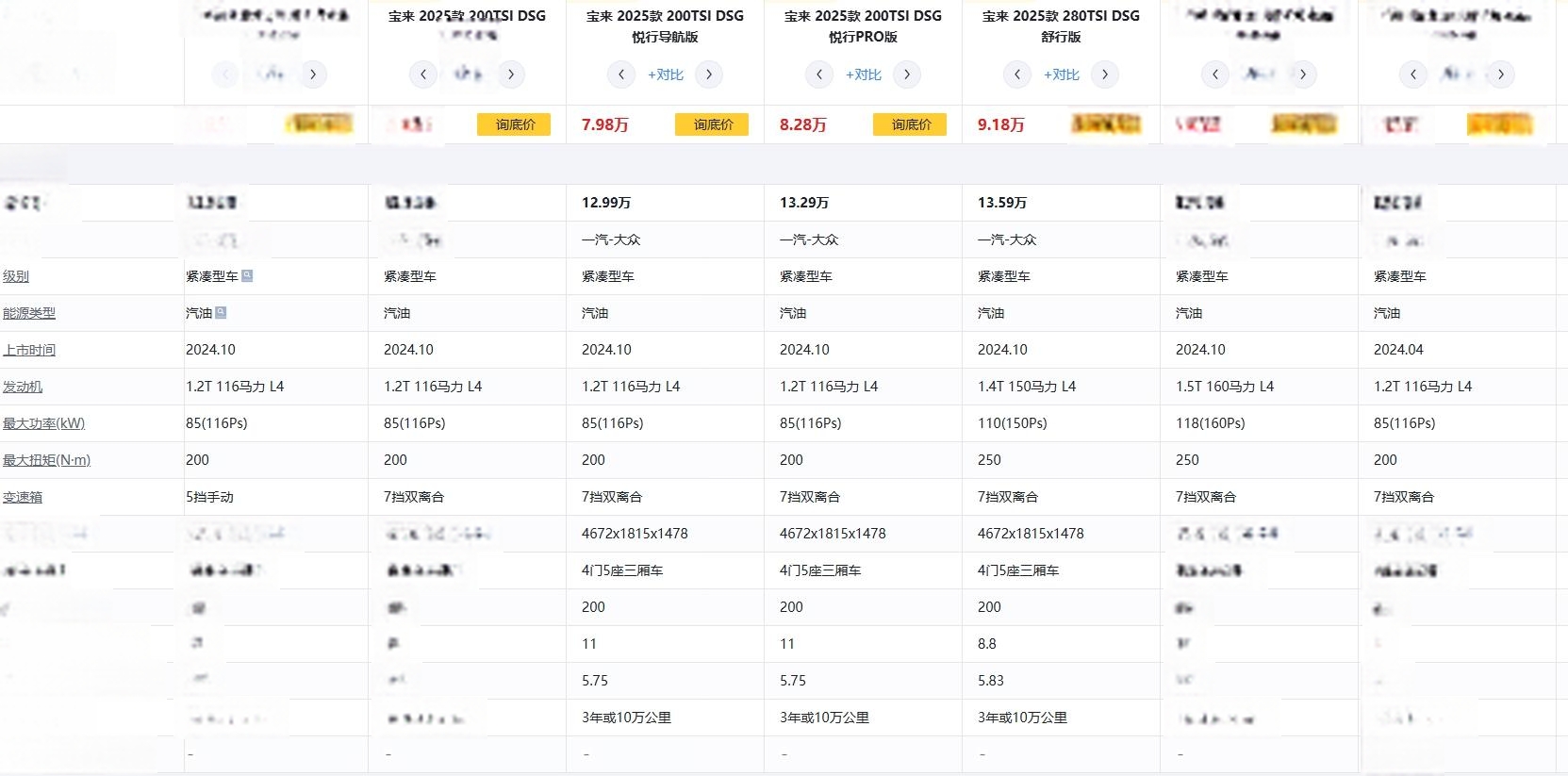Click the right arrow under 悦行导航版 header

[x=709, y=74]
